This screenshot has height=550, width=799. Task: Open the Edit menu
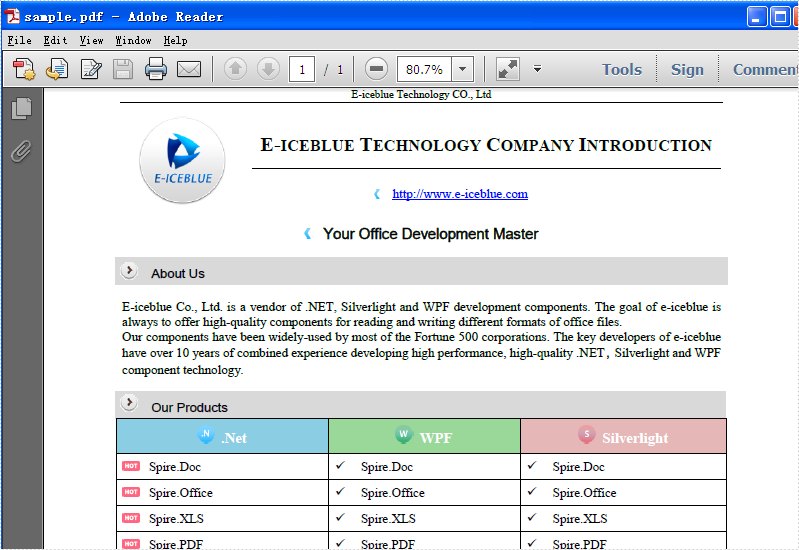click(x=55, y=40)
